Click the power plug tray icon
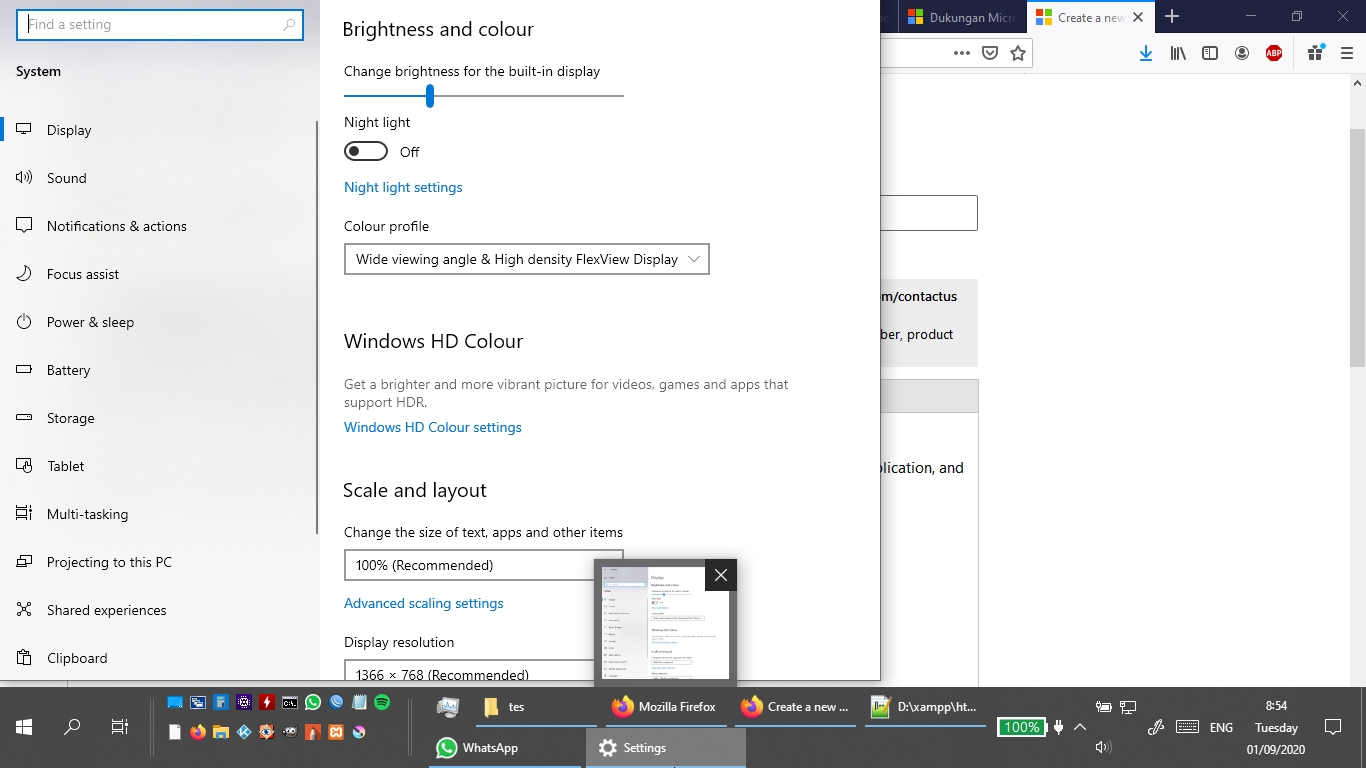The width and height of the screenshot is (1366, 768). pyautogui.click(x=1058, y=727)
